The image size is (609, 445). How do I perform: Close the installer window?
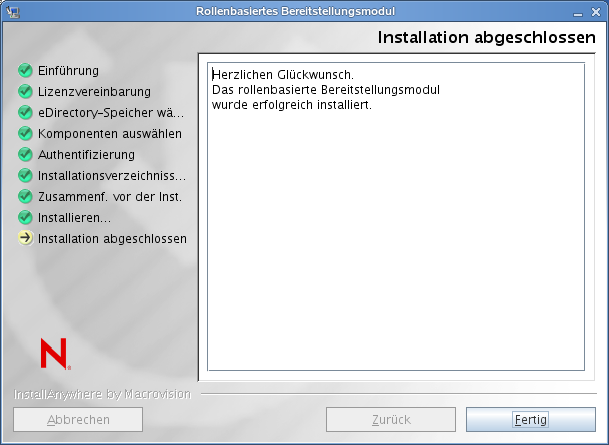click(596, 12)
